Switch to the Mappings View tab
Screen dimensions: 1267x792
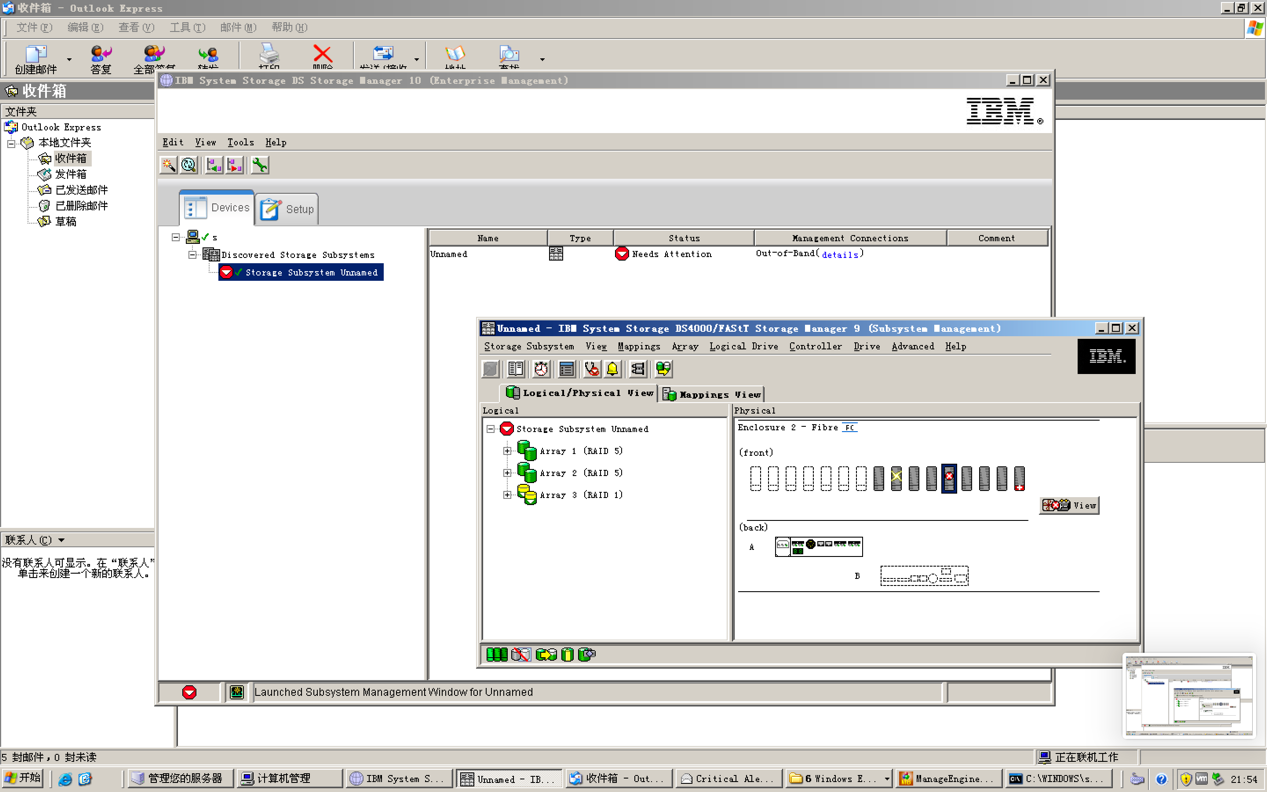pyautogui.click(x=711, y=394)
